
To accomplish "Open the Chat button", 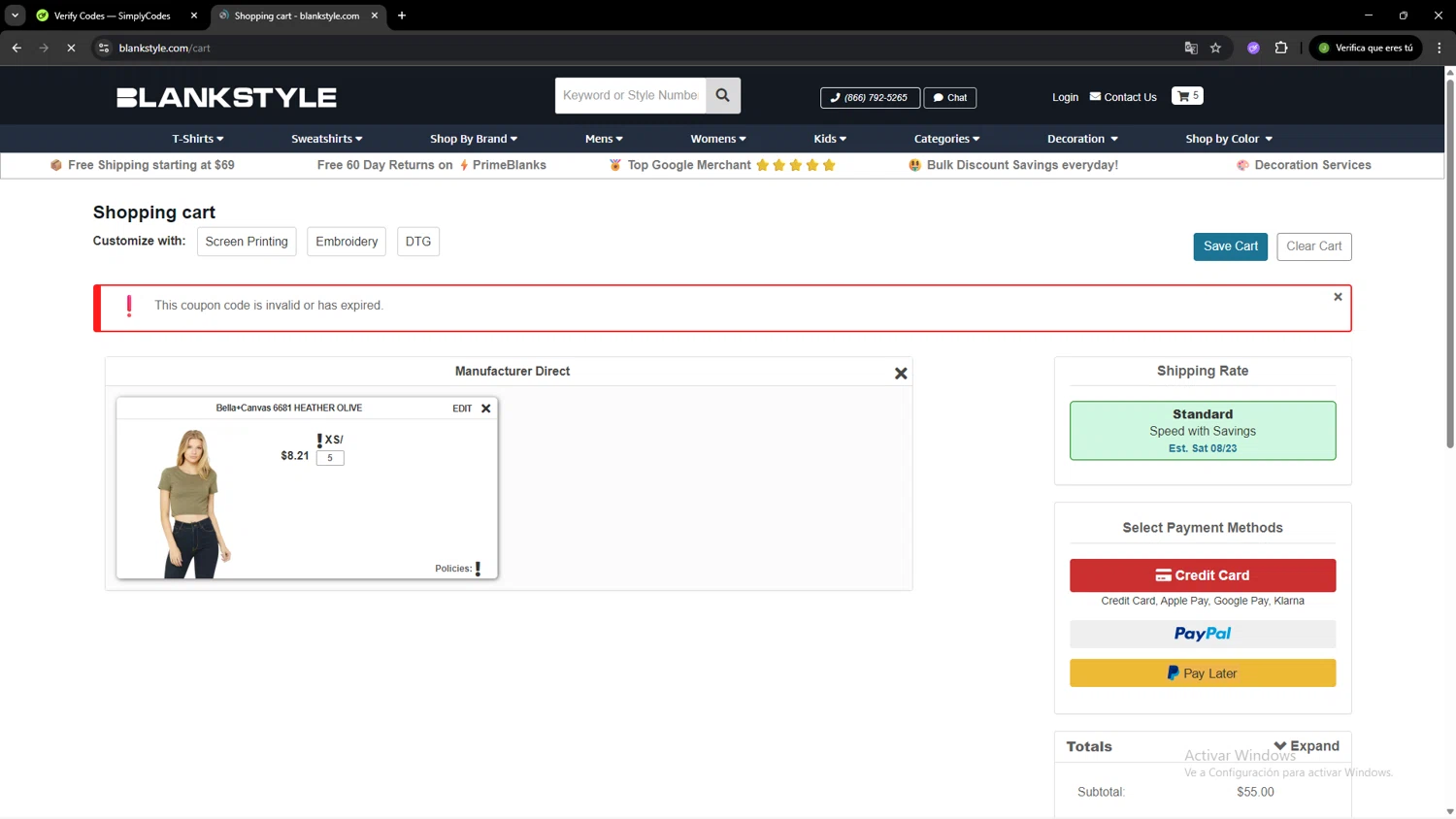I will (x=950, y=98).
